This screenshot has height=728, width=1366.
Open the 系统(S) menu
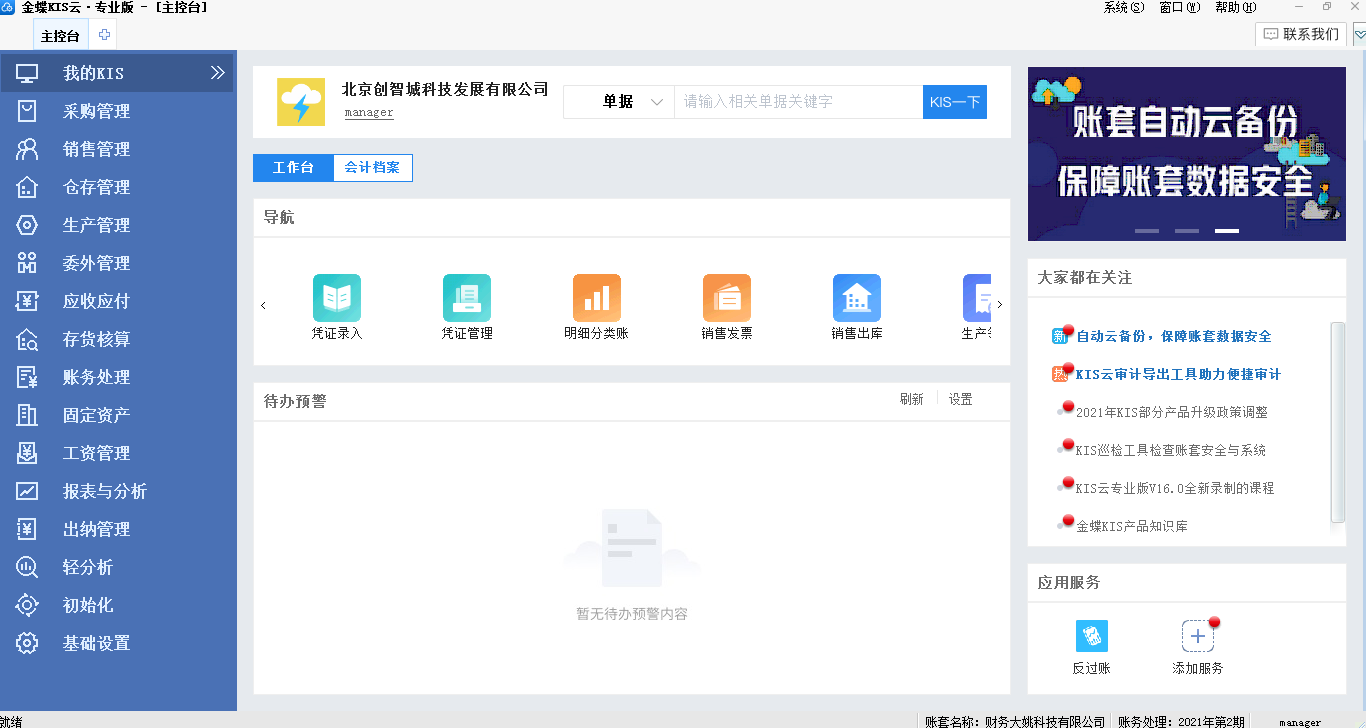(x=1124, y=7)
